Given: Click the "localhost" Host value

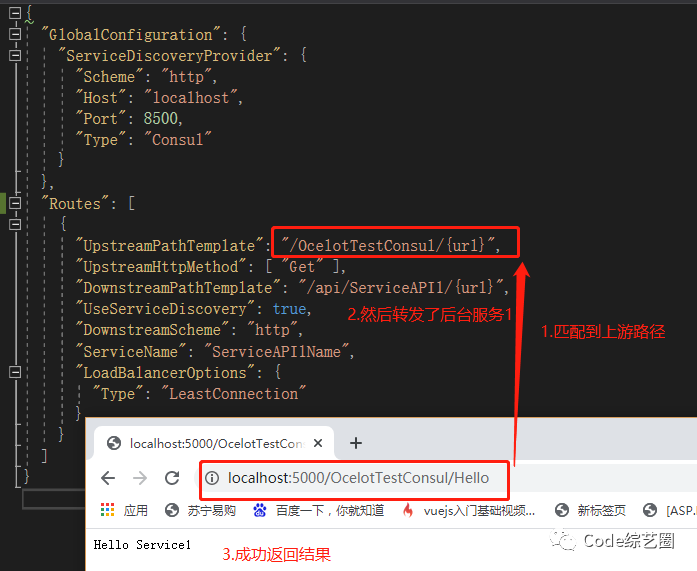Looking at the screenshot, I should coord(191,97).
